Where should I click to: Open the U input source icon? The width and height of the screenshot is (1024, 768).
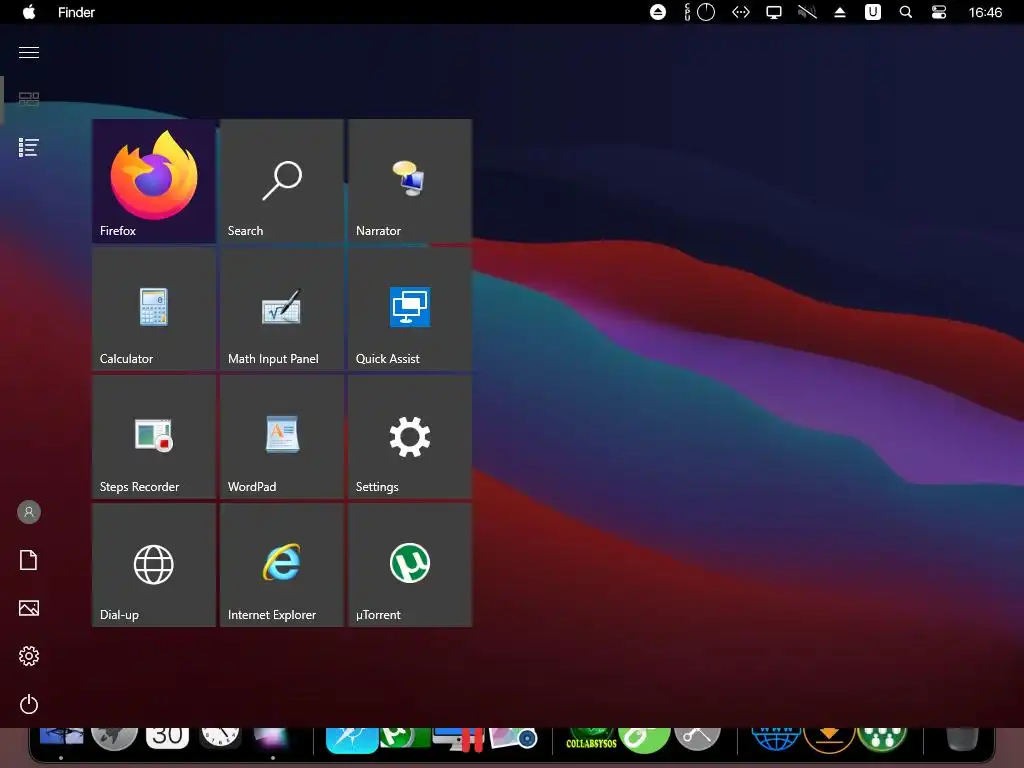(x=872, y=12)
